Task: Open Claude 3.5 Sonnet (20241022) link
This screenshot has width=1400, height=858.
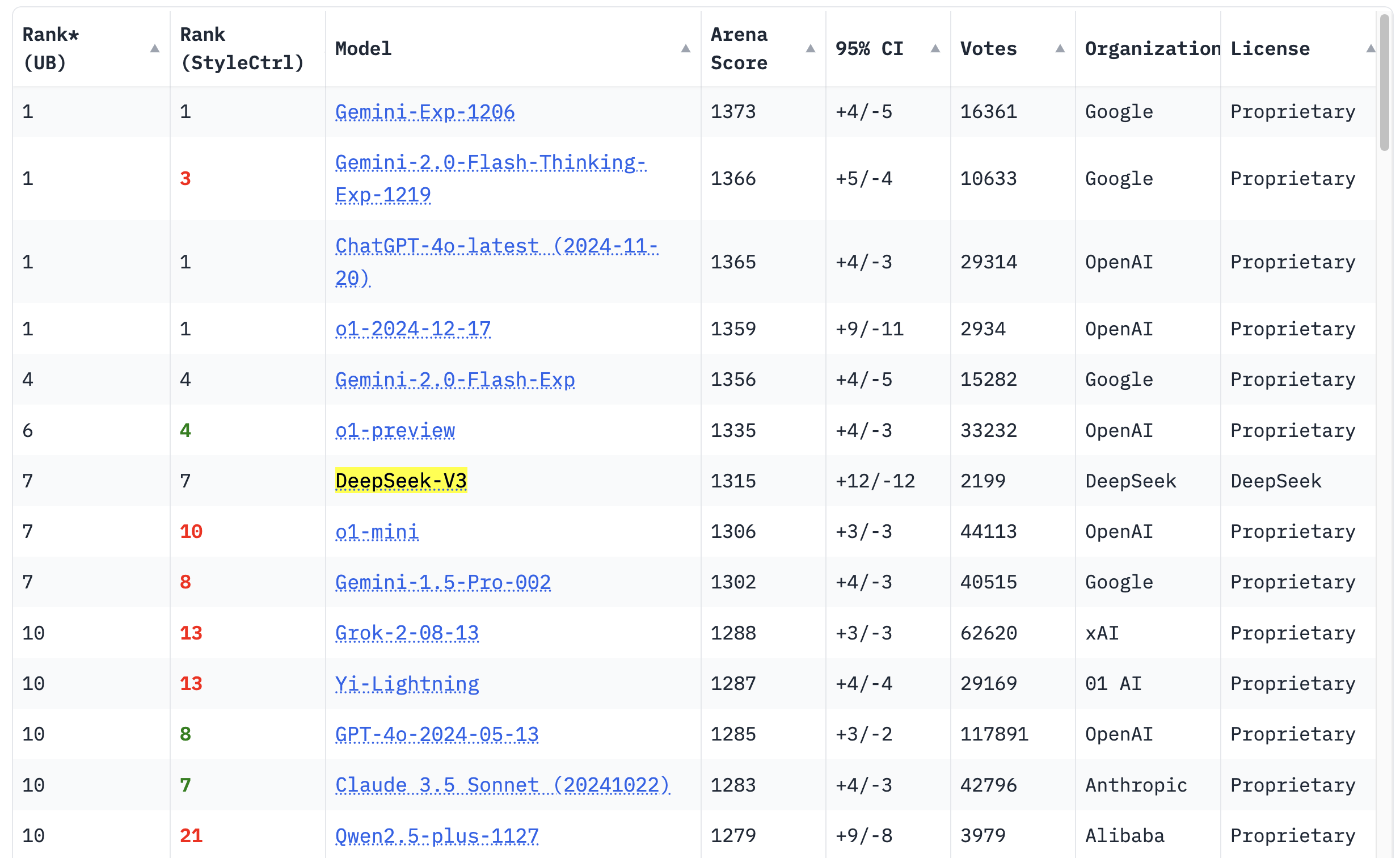Action: click(503, 785)
